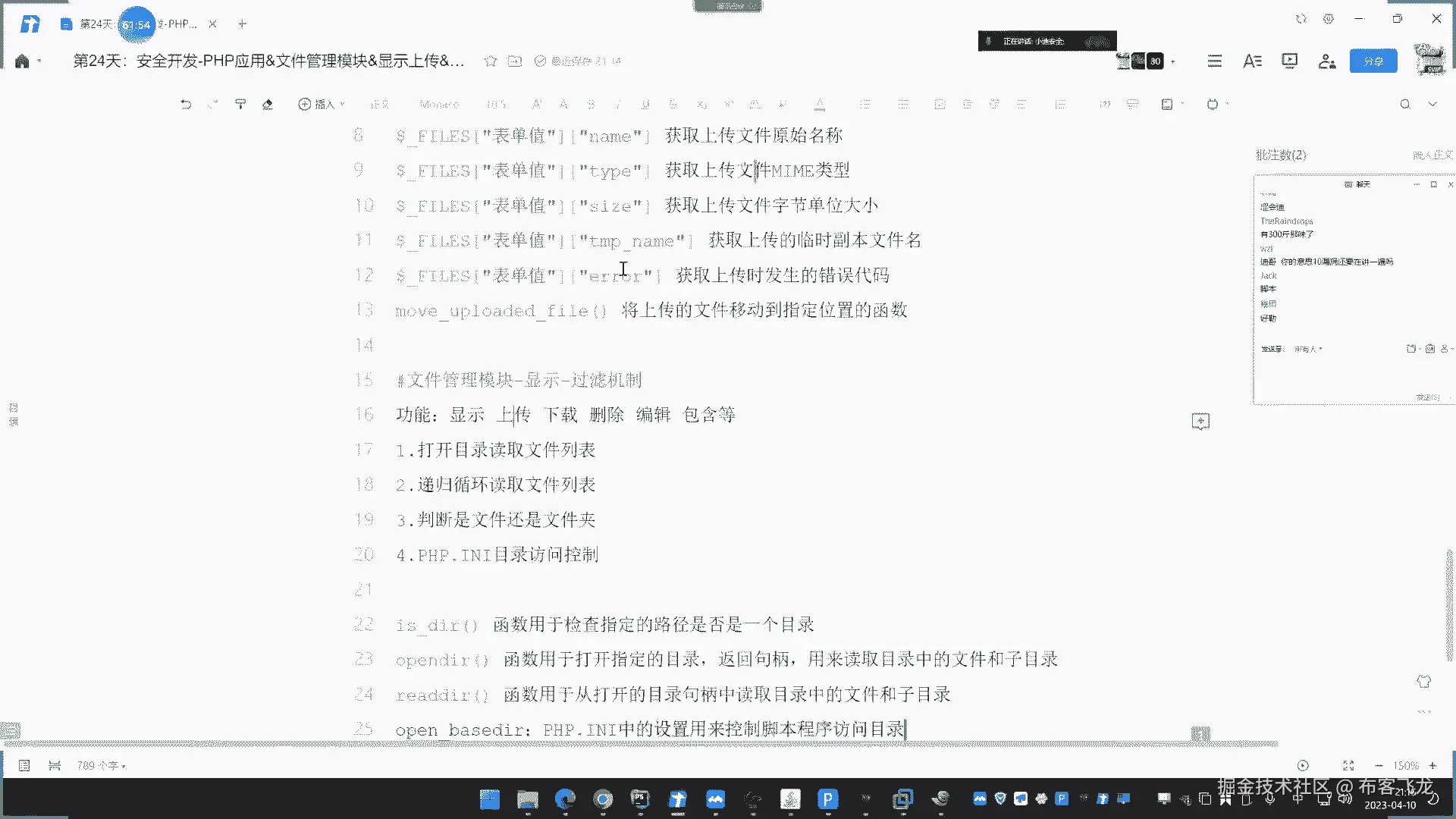Viewport: 1456px width, 819px height.
Task: Click the clear formatting eraser icon
Action: coord(268,104)
